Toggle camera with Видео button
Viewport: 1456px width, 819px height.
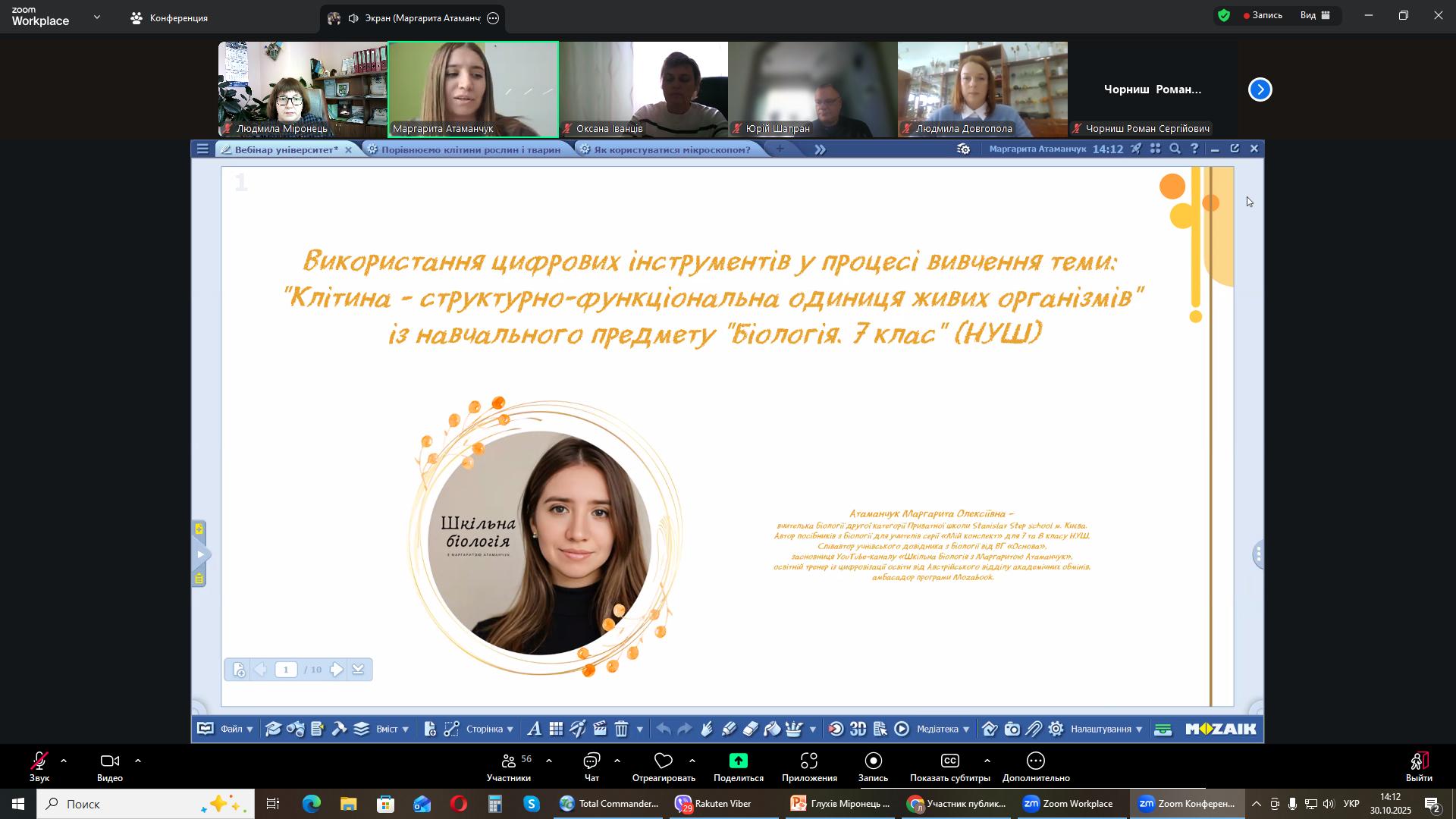click(109, 767)
